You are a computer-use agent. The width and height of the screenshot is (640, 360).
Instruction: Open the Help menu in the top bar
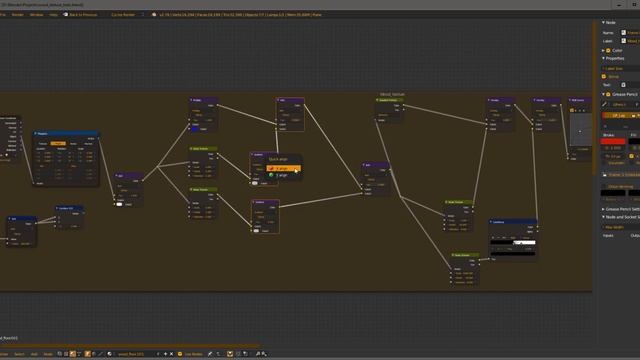pyautogui.click(x=53, y=15)
